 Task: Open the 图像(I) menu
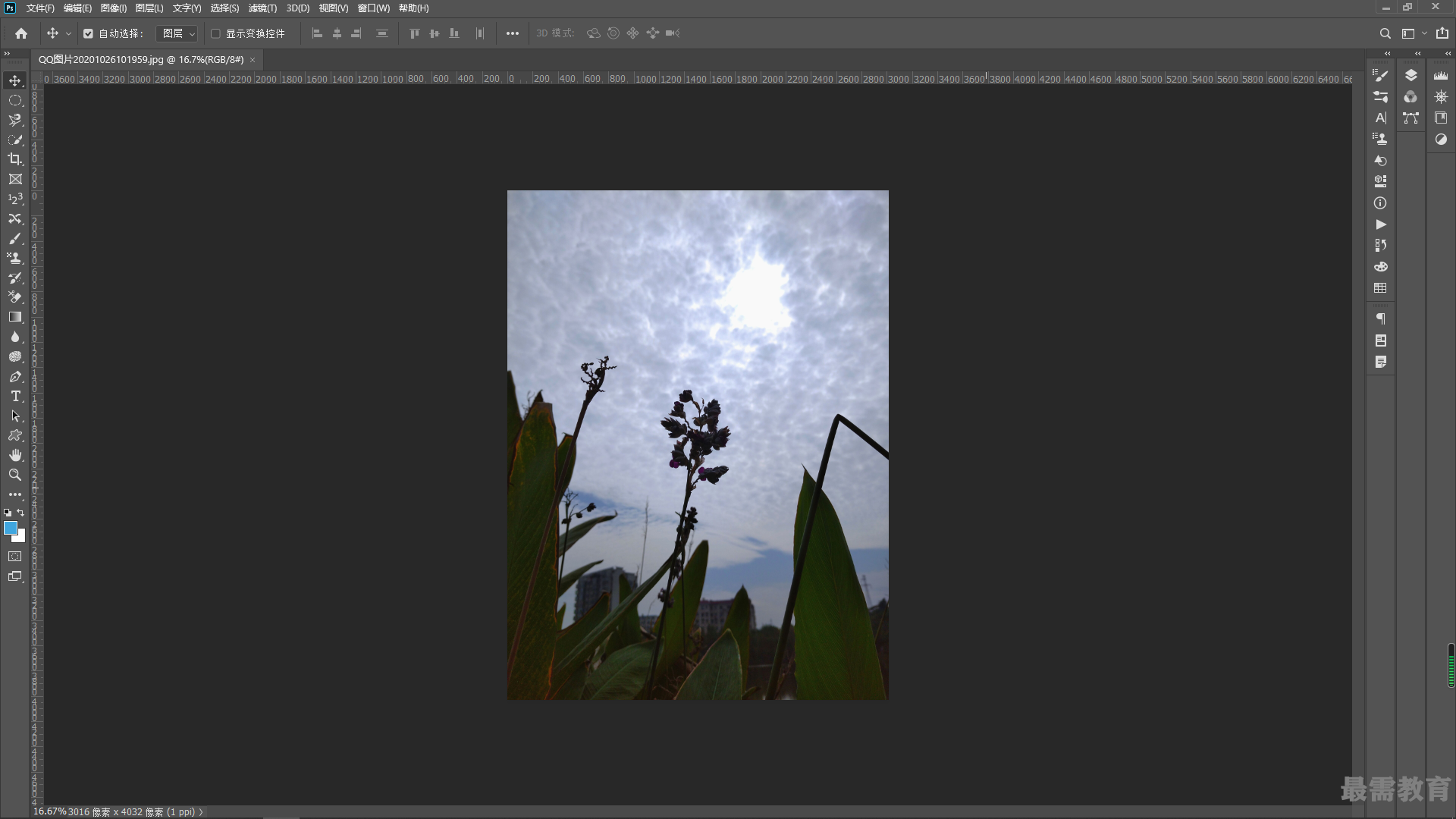(114, 8)
